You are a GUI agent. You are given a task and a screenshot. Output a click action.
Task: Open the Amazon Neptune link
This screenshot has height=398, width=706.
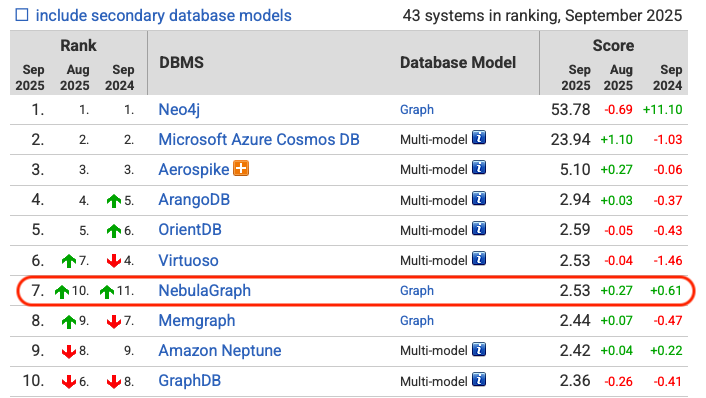coord(220,351)
